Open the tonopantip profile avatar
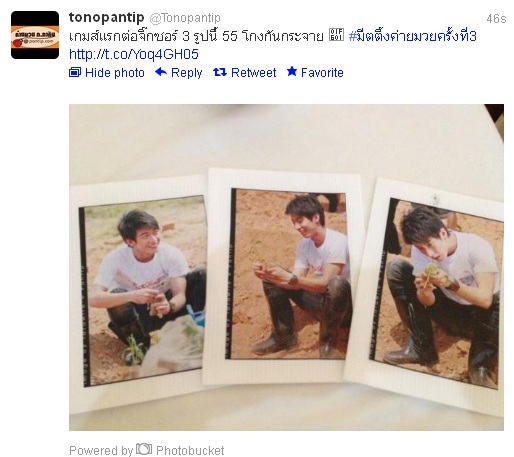514x457 pixels. point(35,35)
